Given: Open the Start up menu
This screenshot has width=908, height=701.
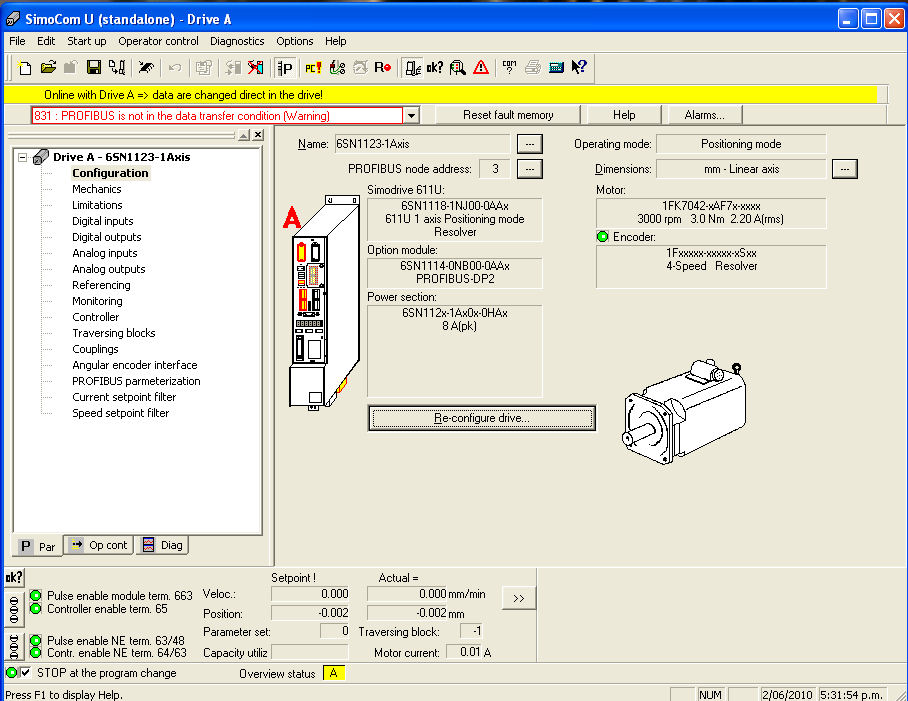Looking at the screenshot, I should click(x=87, y=41).
